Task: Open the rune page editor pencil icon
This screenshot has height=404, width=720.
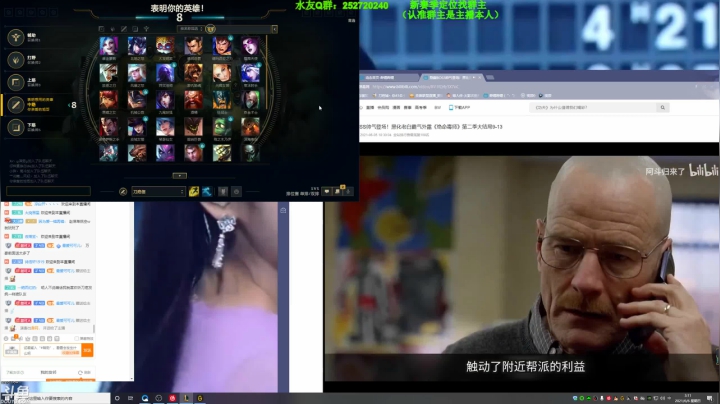Action: (123, 191)
